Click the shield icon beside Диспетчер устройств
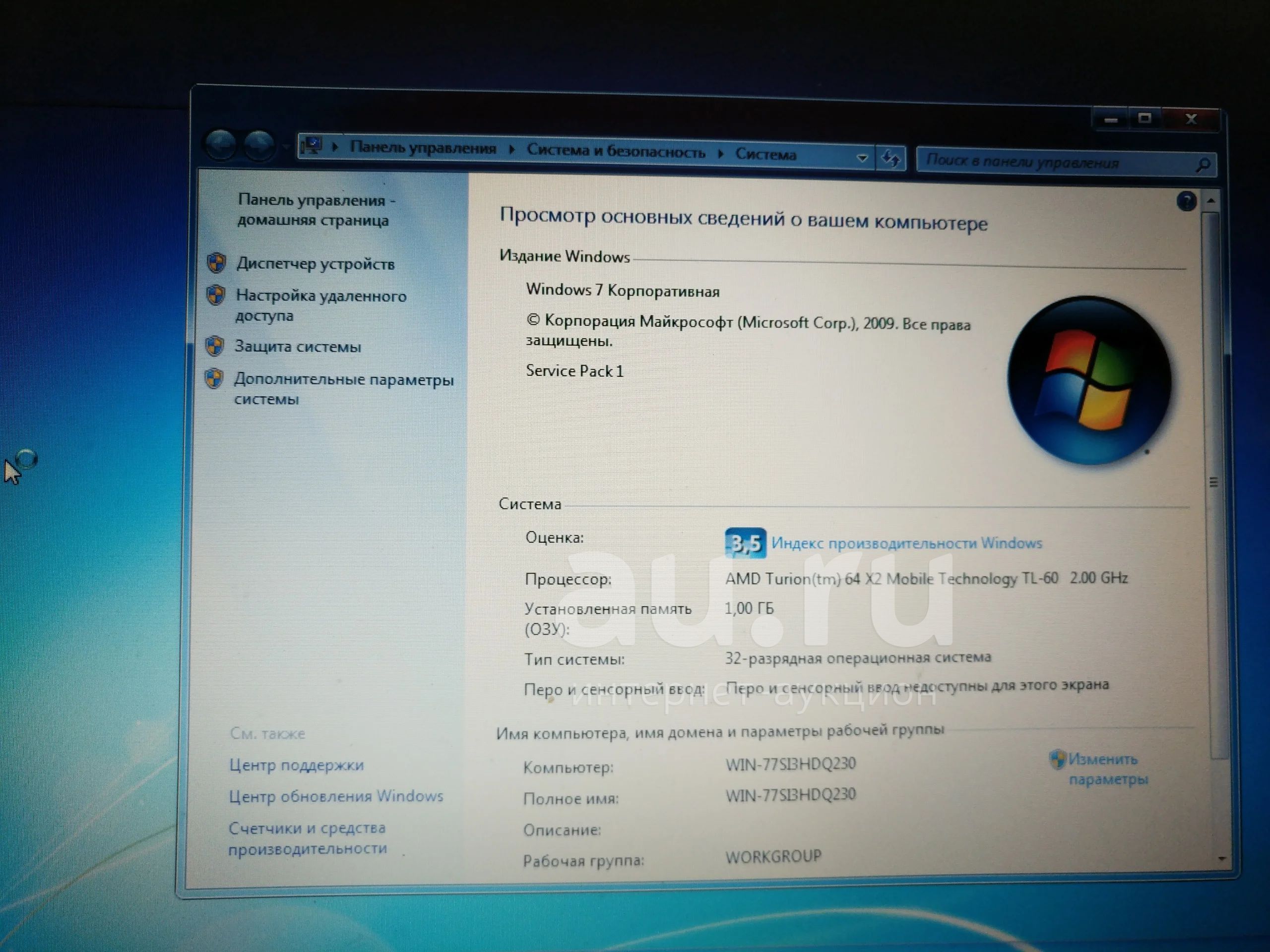 pyautogui.click(x=216, y=263)
